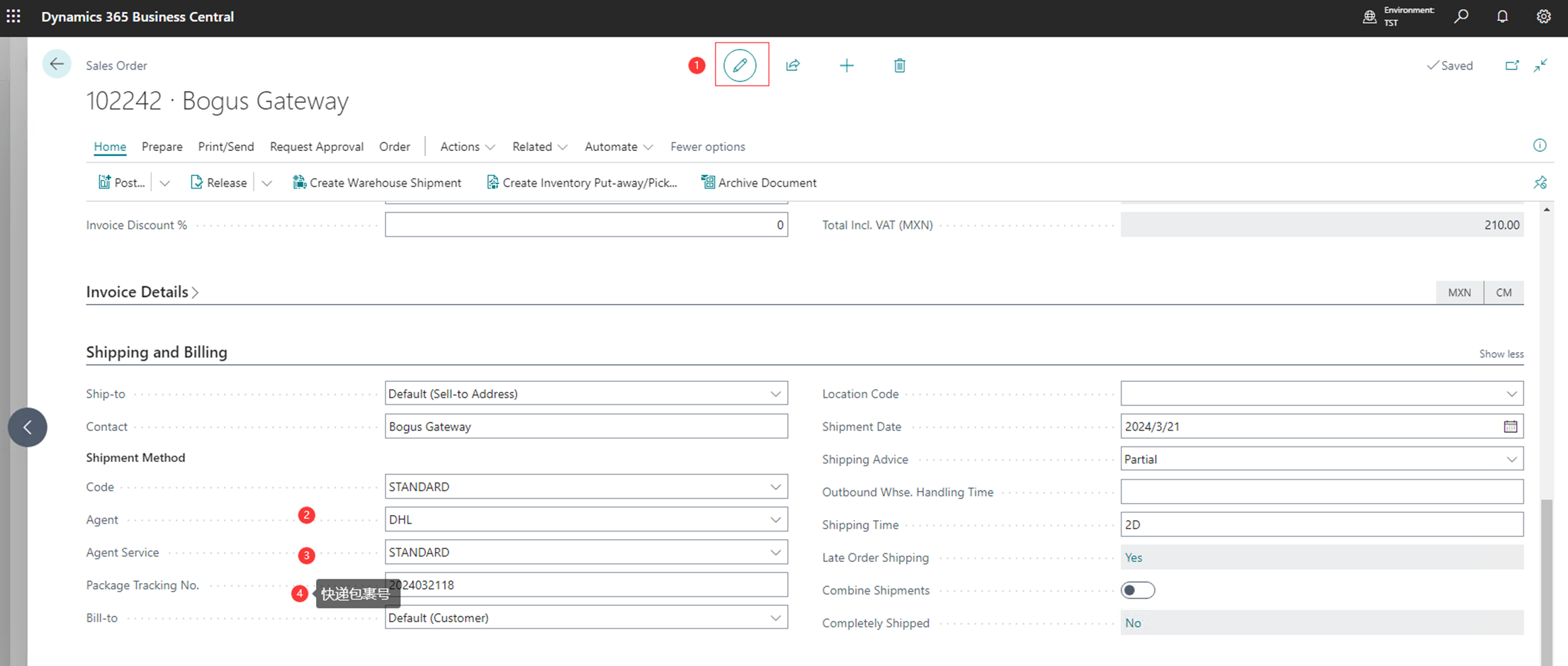The width and height of the screenshot is (1568, 666).
Task: Expand the left side panel arrow
Action: click(x=28, y=427)
